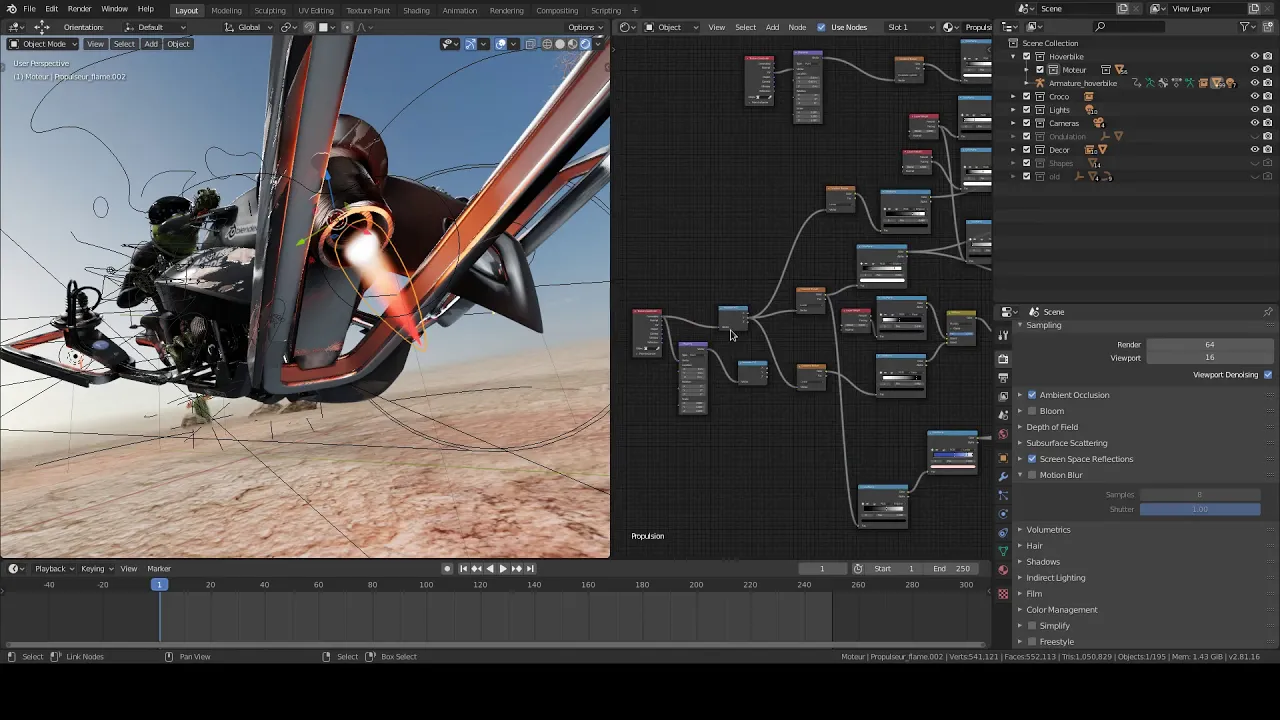Viewport: 1280px width, 720px height.
Task: Open the Object properties orange square tab
Action: 1003,458
